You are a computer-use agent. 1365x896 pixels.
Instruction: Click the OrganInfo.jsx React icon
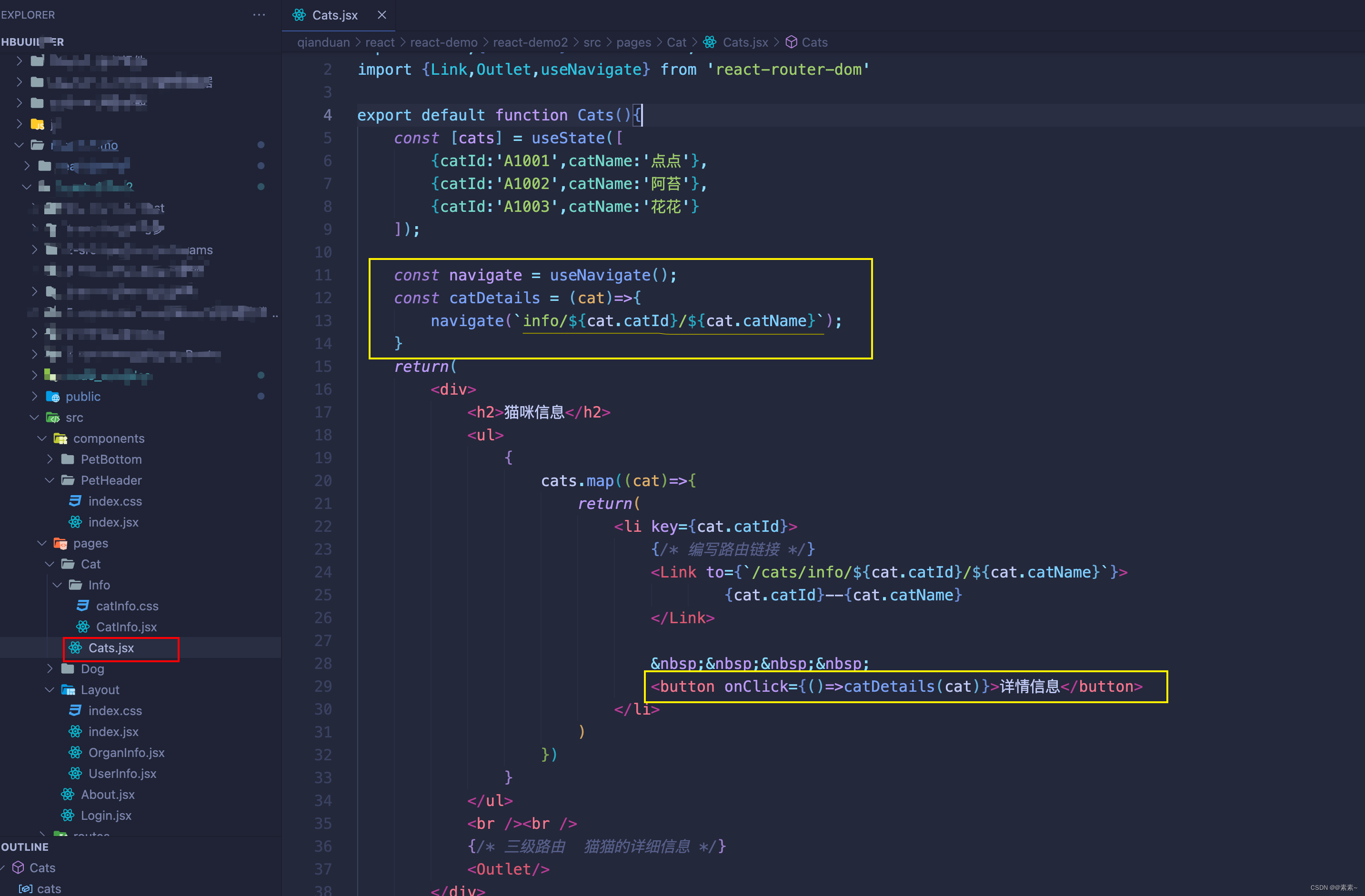pyautogui.click(x=75, y=752)
